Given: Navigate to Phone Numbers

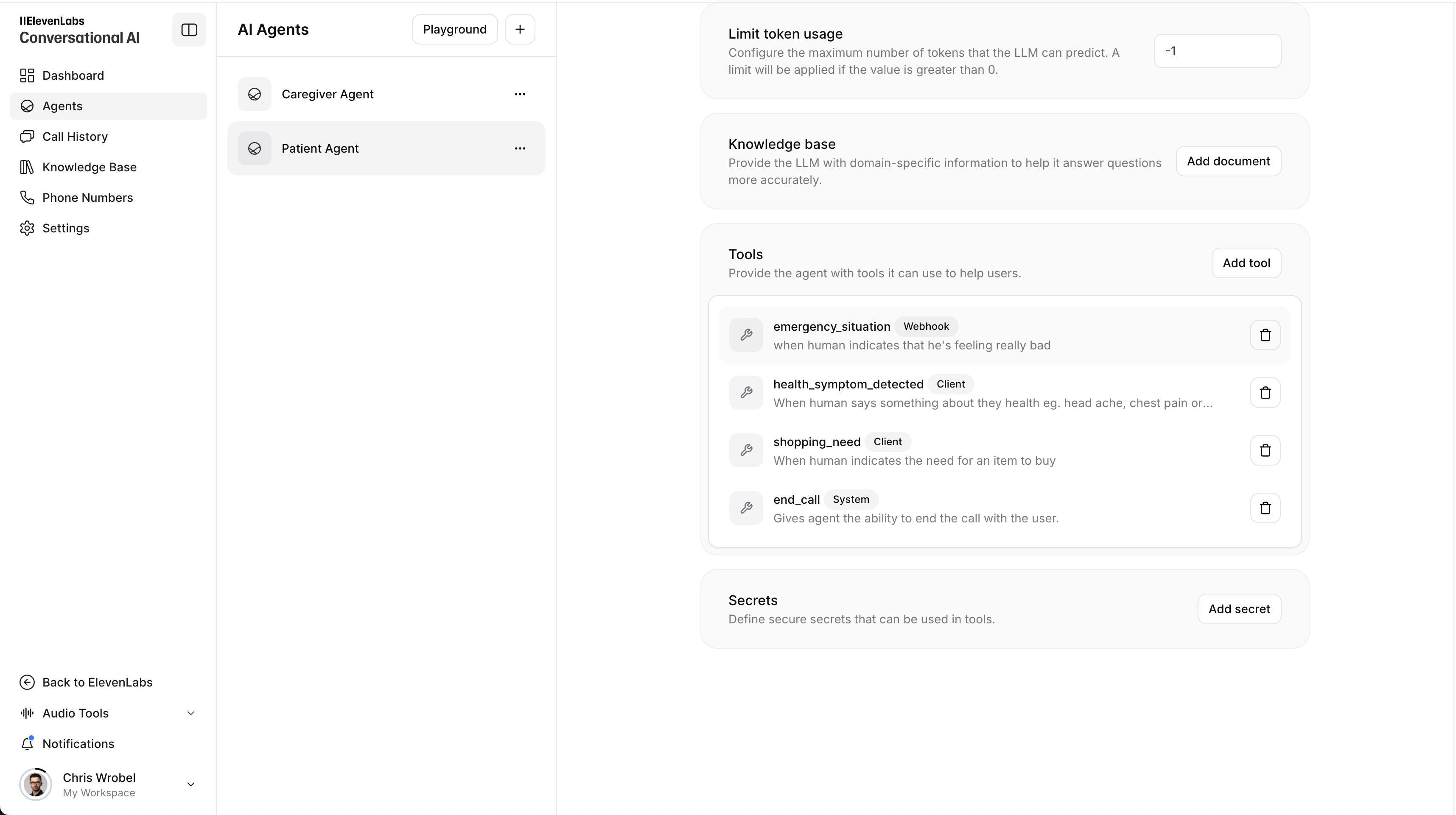Looking at the screenshot, I should click(x=87, y=198).
